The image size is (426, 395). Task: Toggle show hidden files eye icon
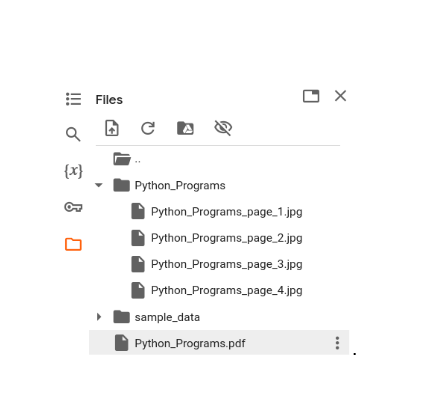point(223,128)
